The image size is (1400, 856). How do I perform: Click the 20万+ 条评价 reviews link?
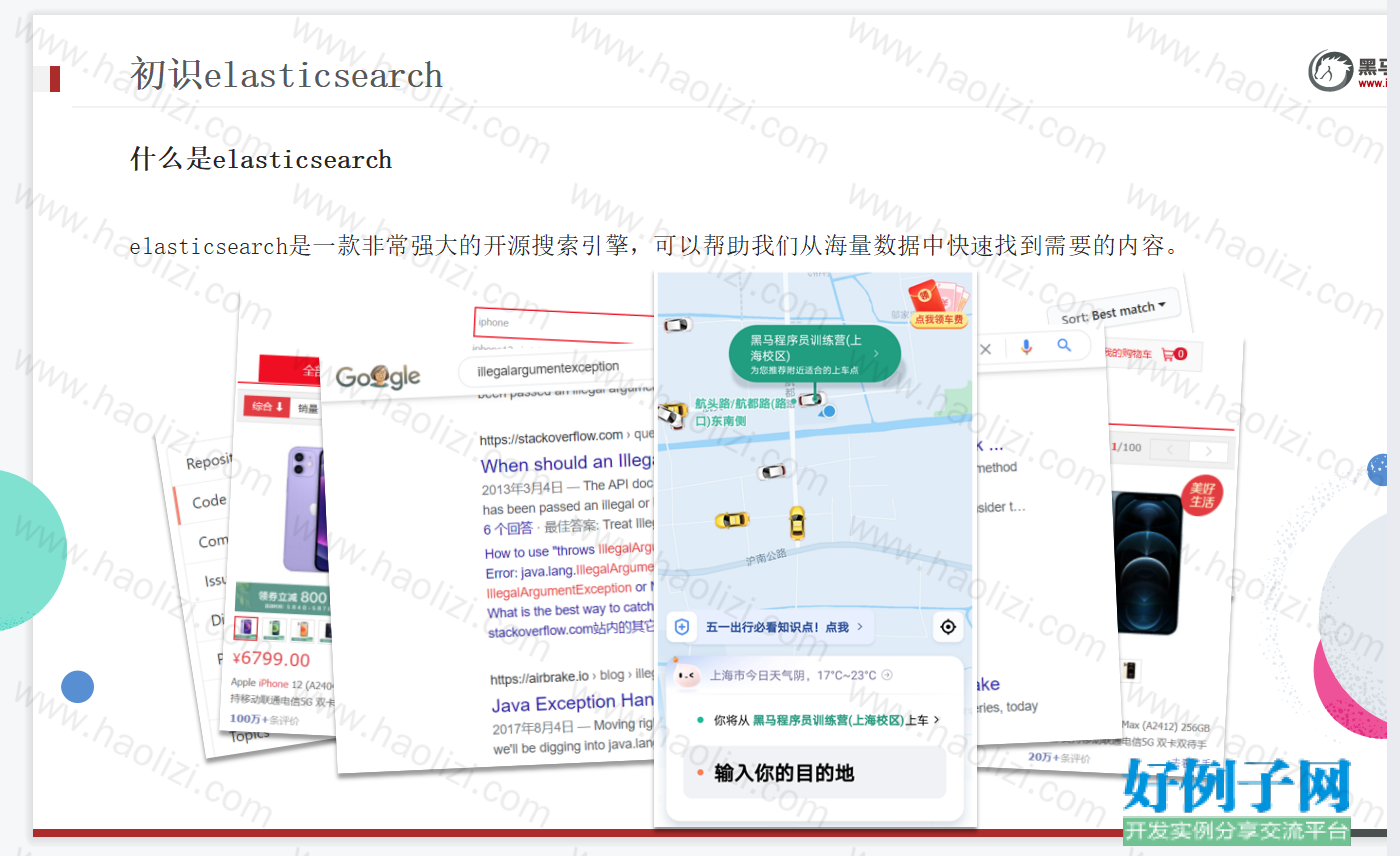point(1059,758)
